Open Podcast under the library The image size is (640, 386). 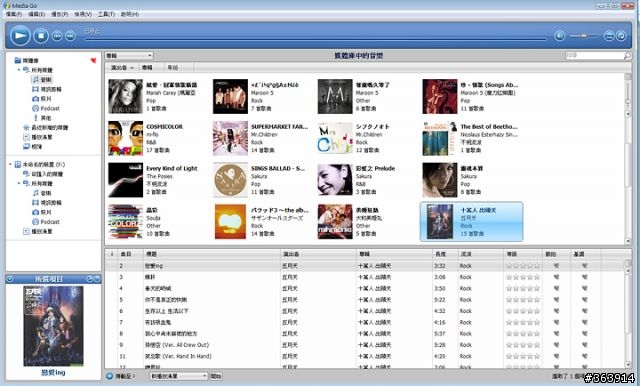(x=46, y=109)
